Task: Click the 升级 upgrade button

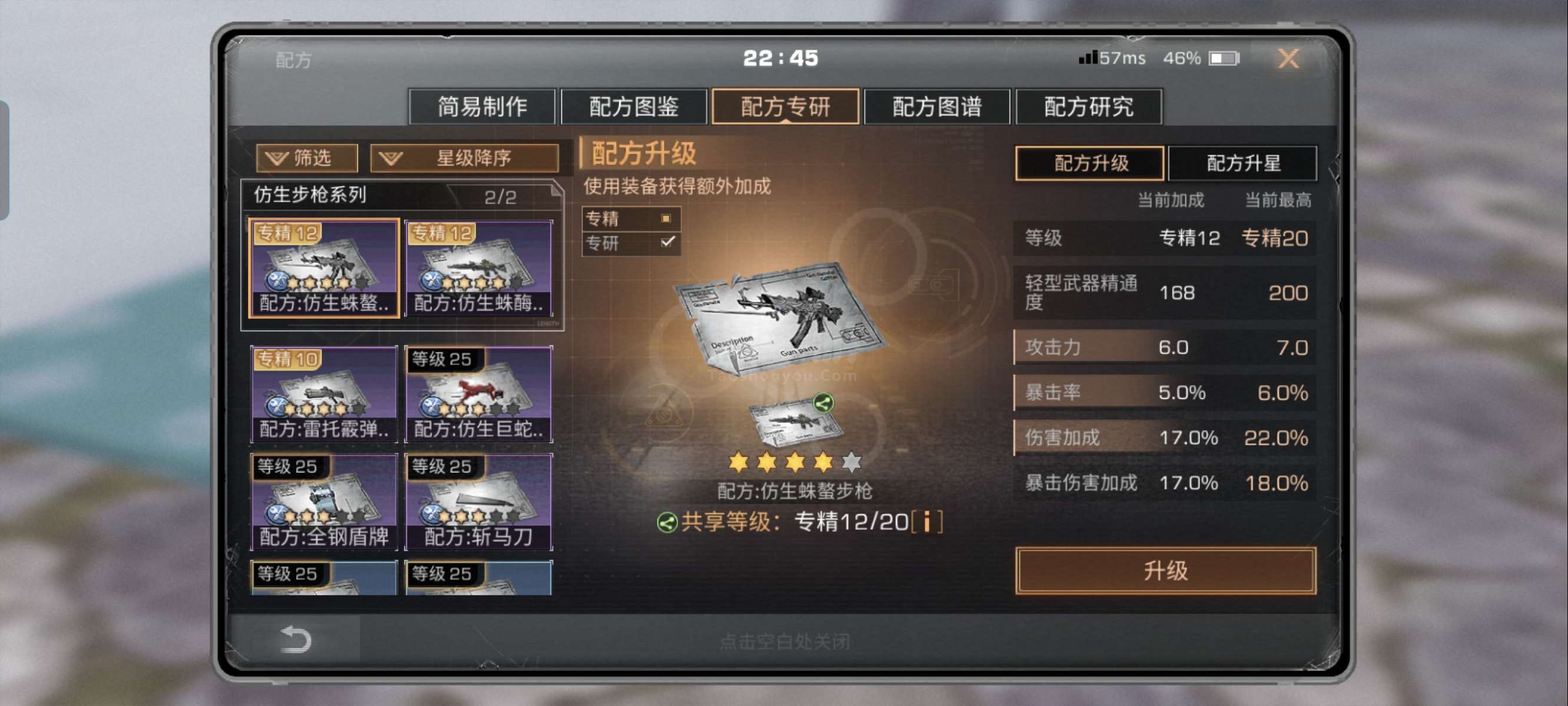Action: coord(1165,570)
